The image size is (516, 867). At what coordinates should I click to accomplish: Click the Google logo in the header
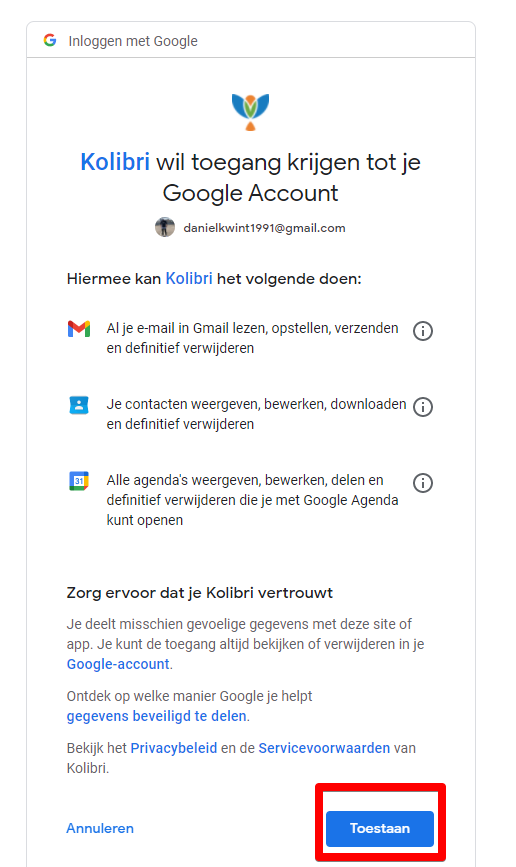click(50, 40)
